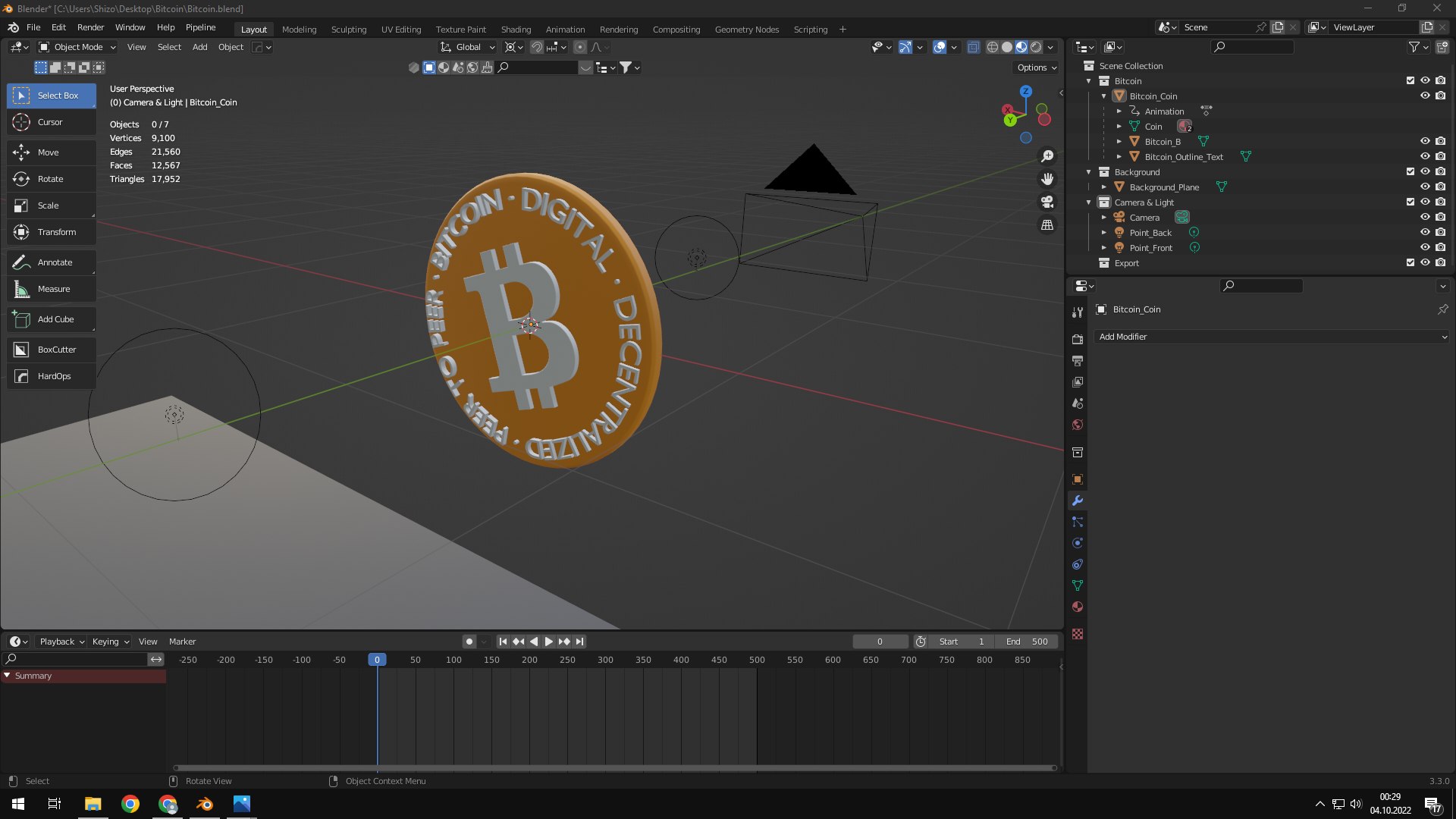Open the Keying dropdown in timeline

111,642
